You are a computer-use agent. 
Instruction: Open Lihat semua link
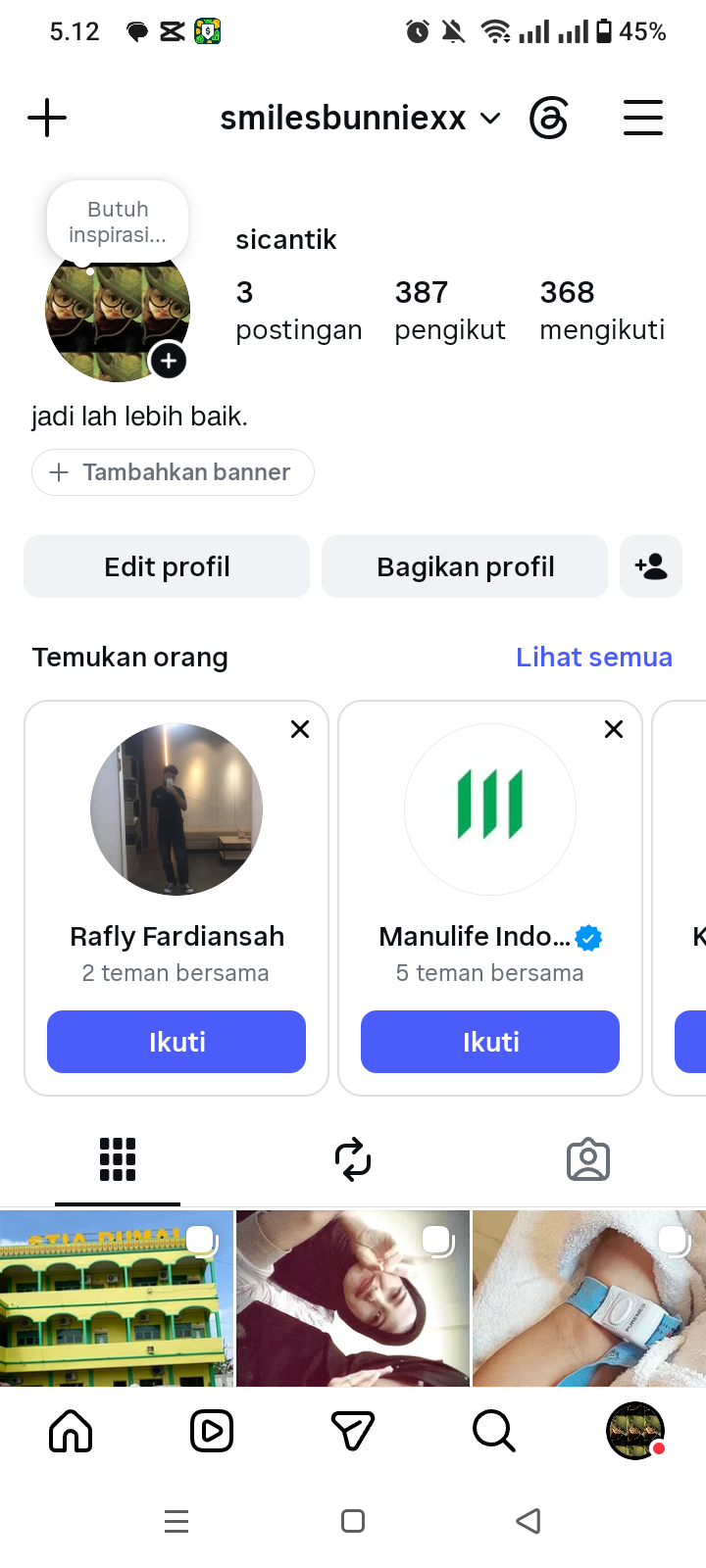[594, 657]
